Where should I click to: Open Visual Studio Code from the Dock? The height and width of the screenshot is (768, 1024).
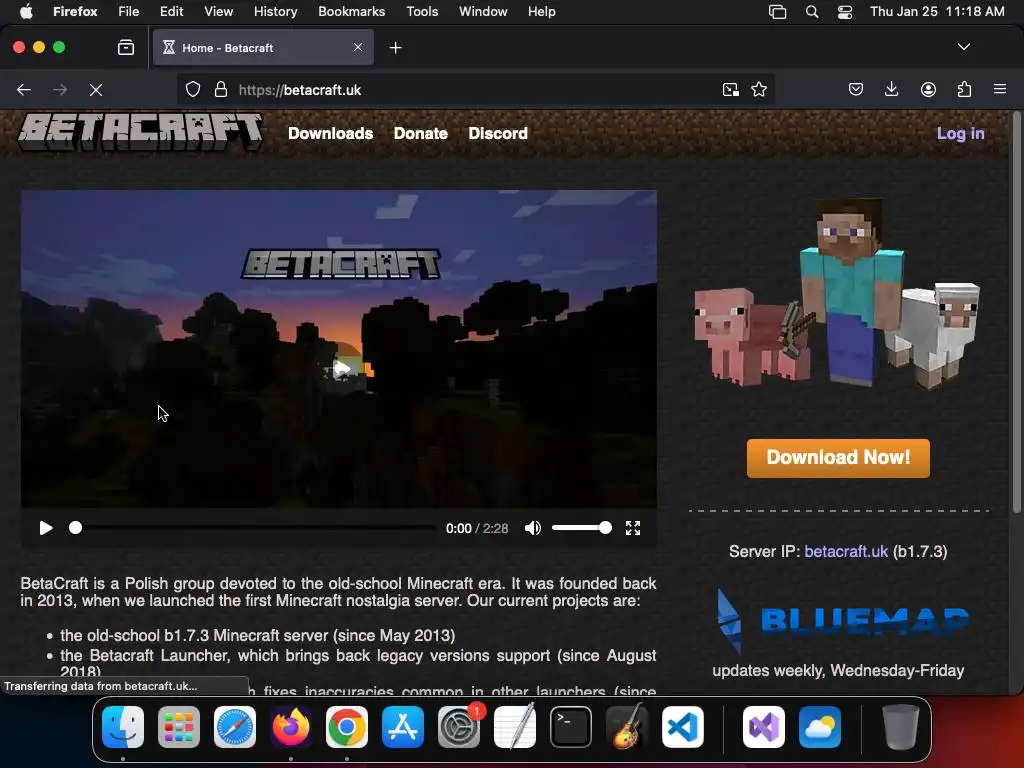click(x=683, y=727)
